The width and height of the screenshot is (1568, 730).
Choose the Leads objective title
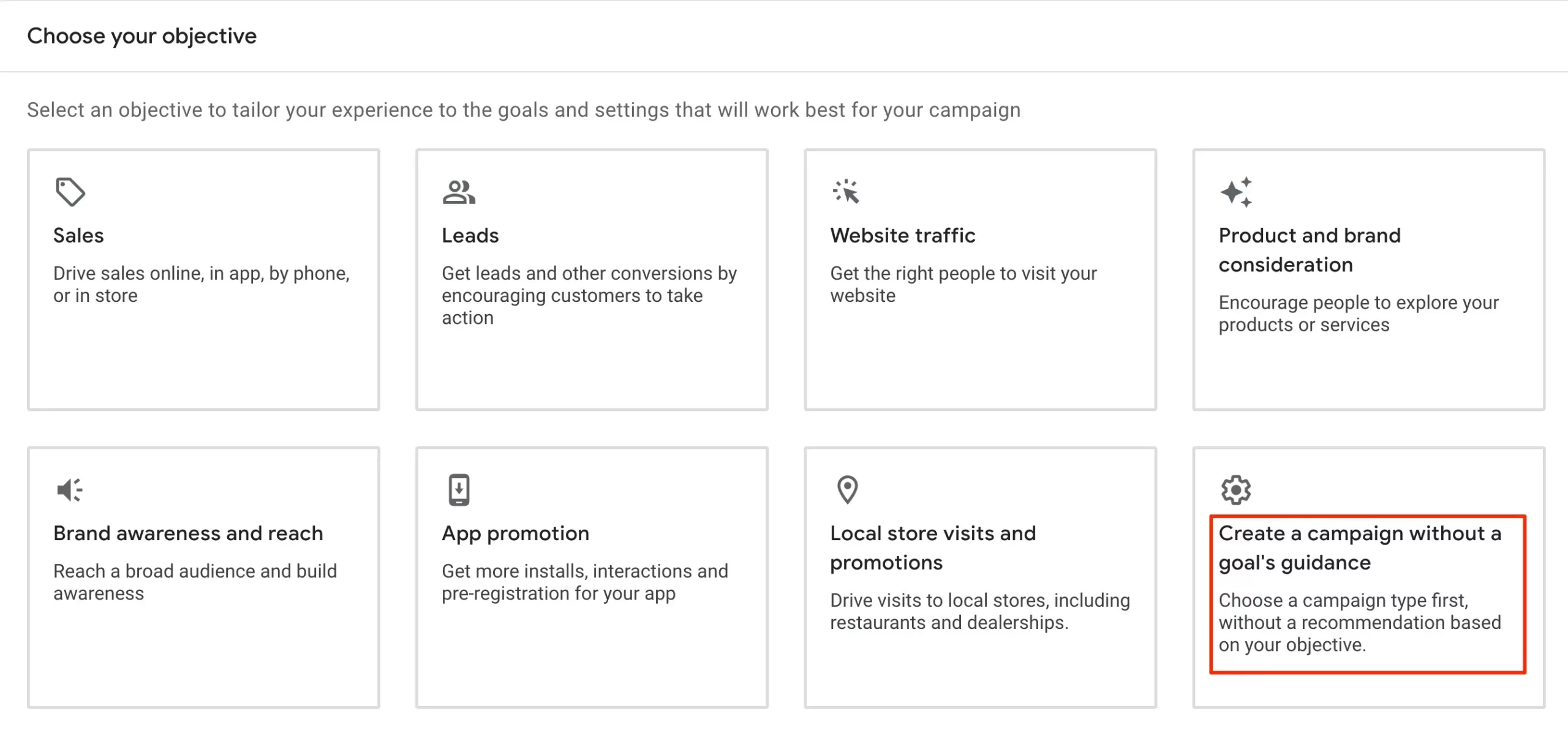[x=470, y=236]
